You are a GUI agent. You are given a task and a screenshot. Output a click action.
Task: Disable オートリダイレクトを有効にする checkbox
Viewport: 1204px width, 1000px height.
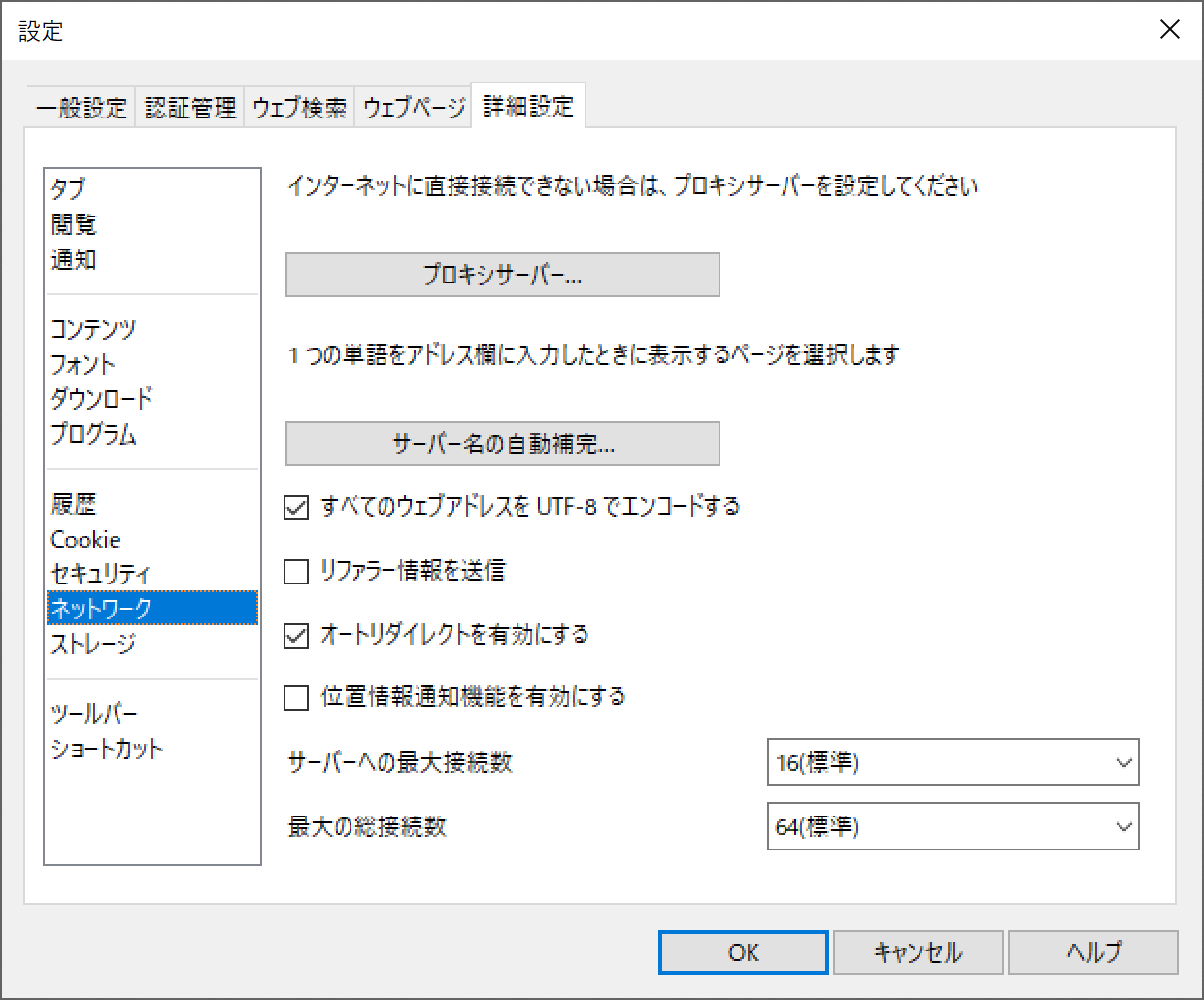pos(296,636)
